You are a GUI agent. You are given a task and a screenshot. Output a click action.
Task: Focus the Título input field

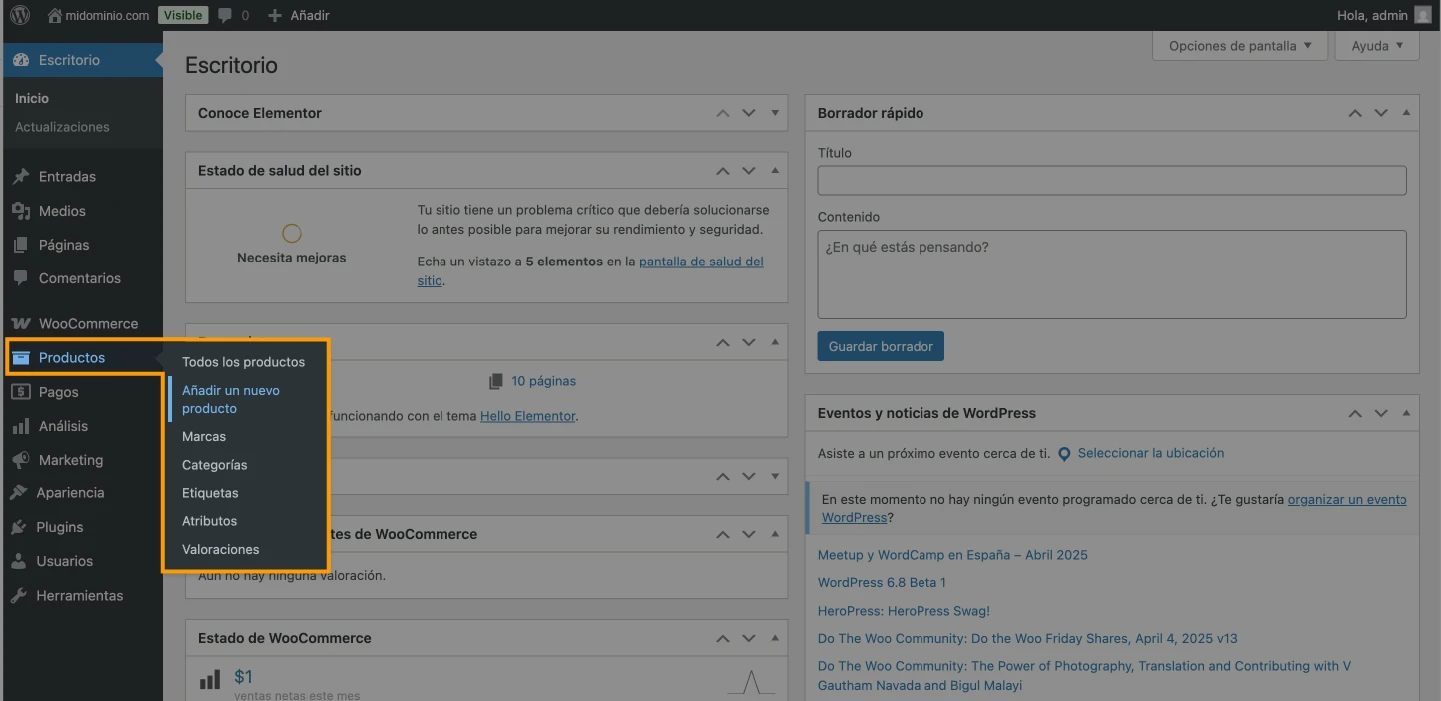pyautogui.click(x=1112, y=181)
